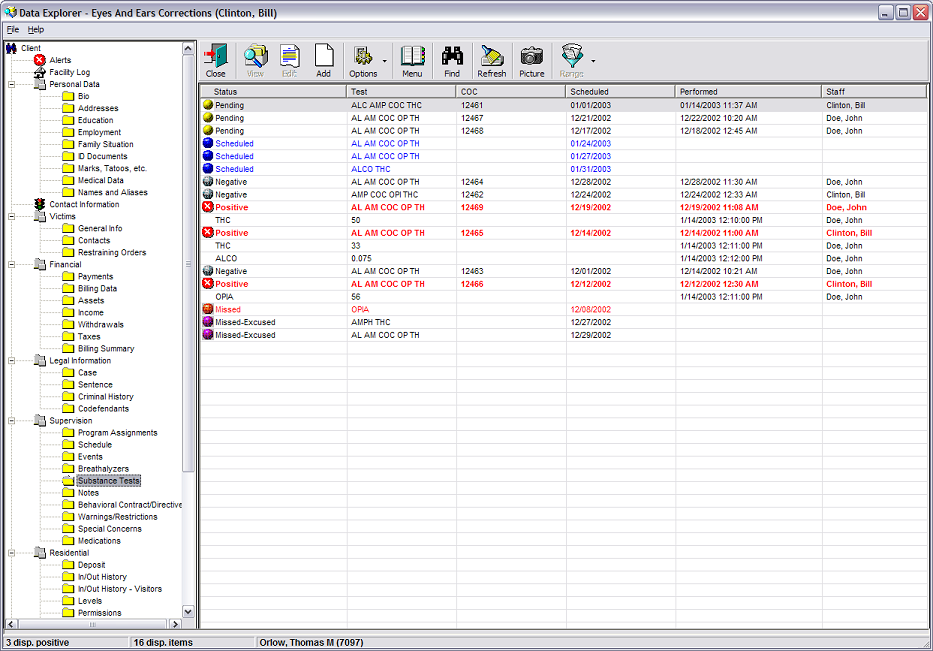Screen dimensions: 933x651
Task: Open the Help menu
Action: (36, 29)
